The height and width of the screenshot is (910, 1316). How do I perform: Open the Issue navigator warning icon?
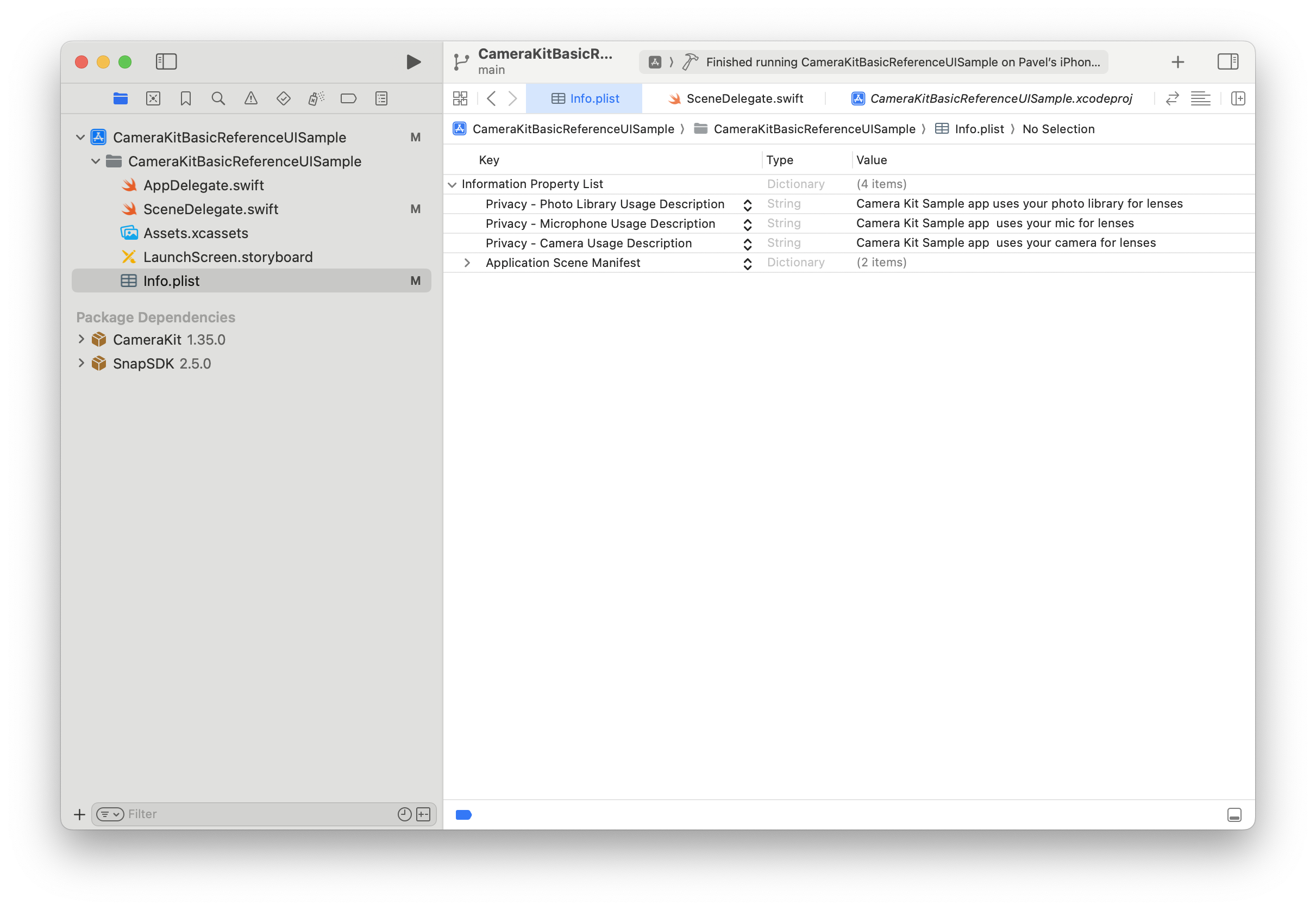click(x=251, y=98)
